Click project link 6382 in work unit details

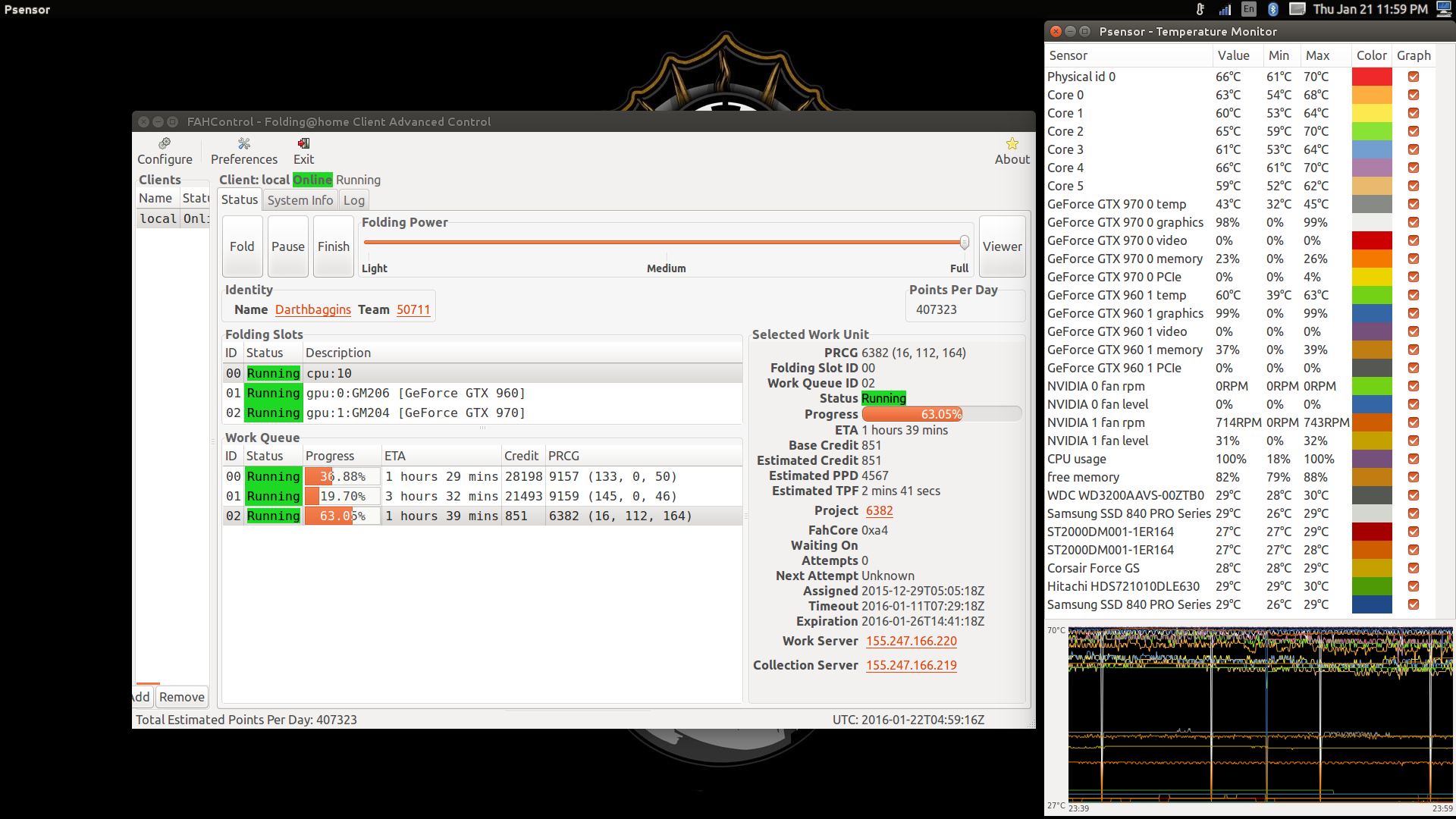pos(878,510)
